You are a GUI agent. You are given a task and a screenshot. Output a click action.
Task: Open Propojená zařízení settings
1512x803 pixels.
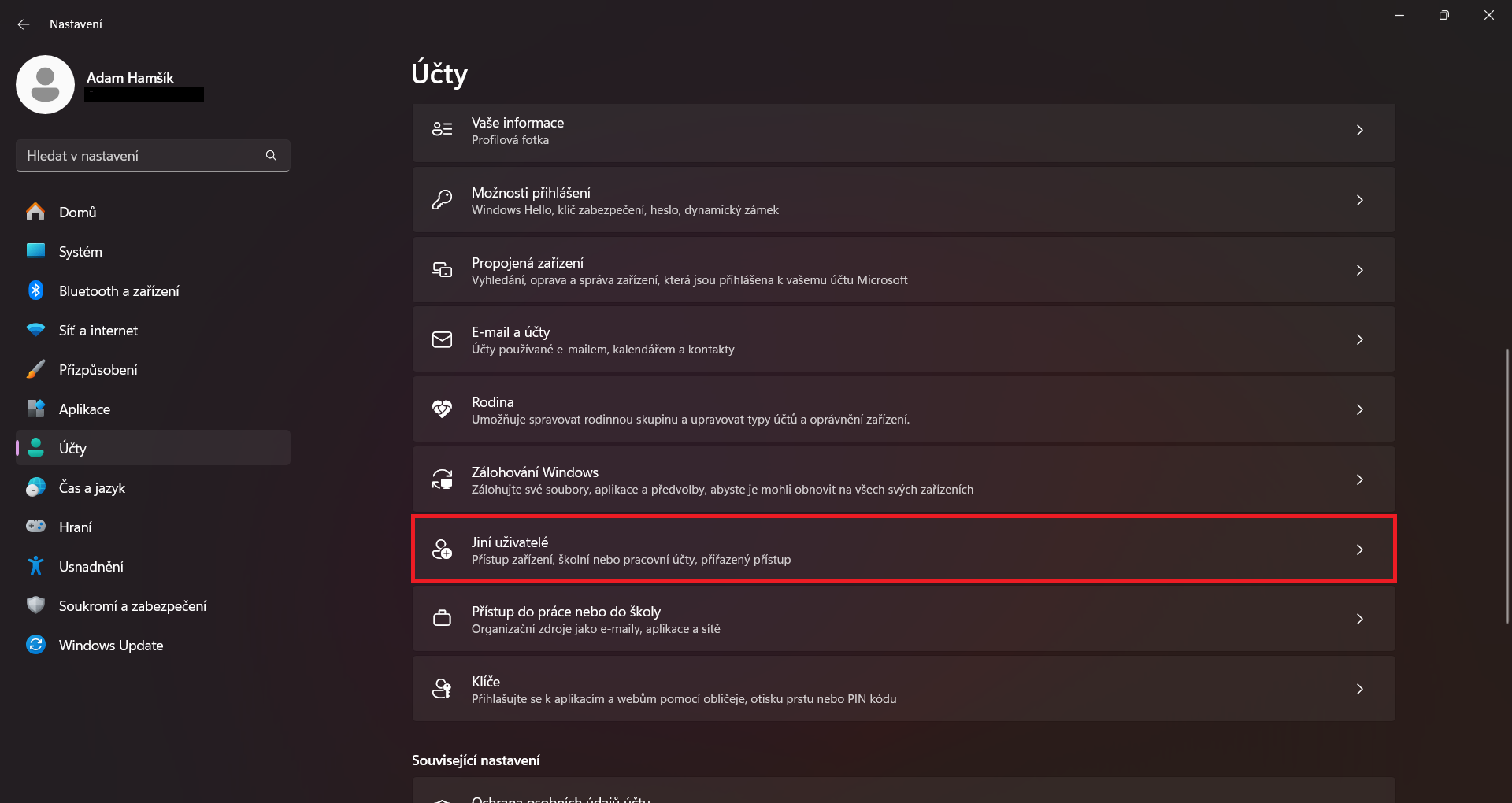click(902, 270)
